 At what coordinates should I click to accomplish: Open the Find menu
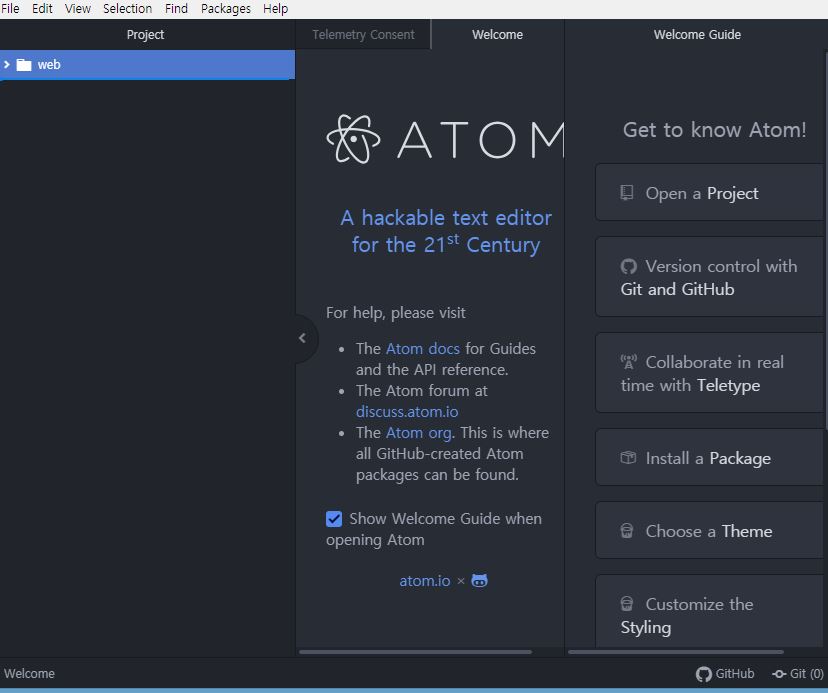pyautogui.click(x=176, y=8)
